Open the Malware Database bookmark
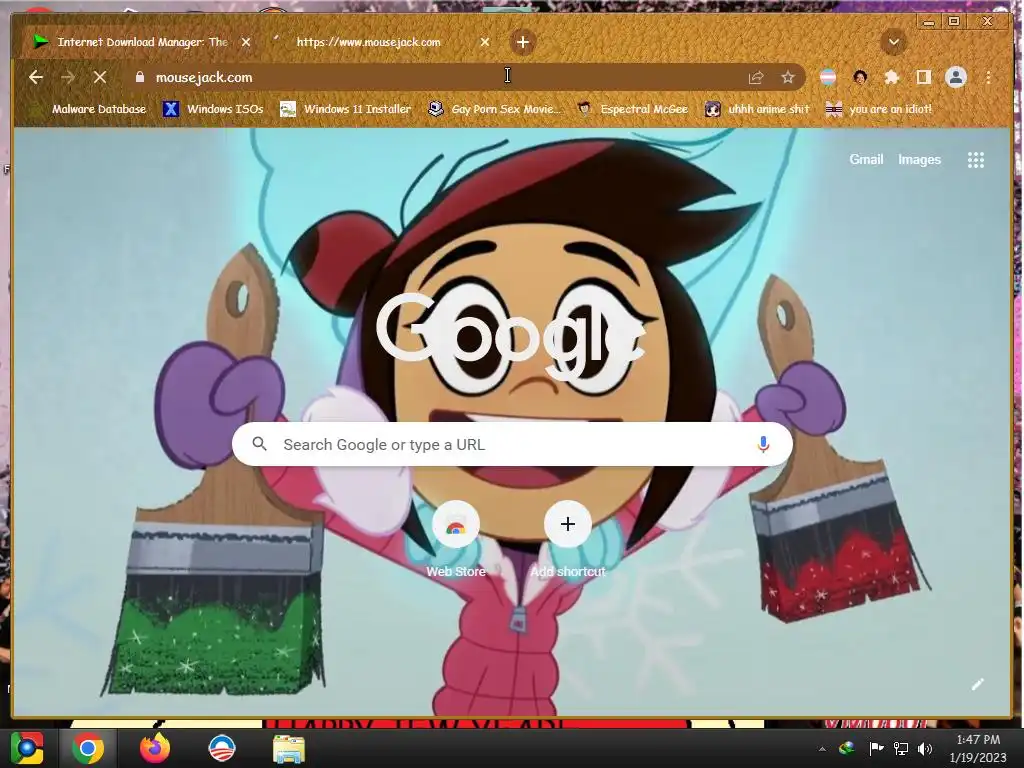 pos(90,109)
